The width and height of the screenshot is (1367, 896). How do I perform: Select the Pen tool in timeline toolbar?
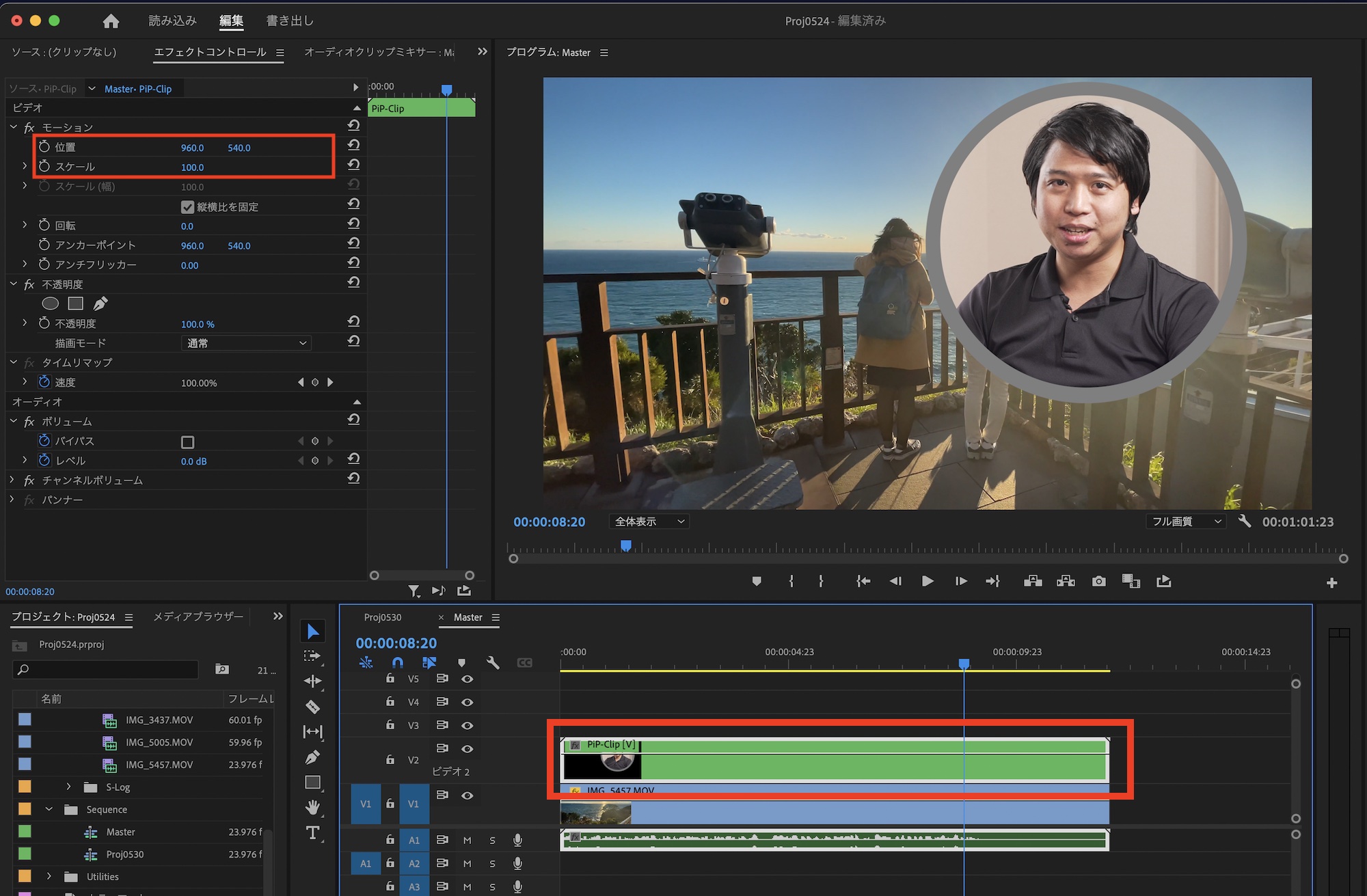[312, 757]
